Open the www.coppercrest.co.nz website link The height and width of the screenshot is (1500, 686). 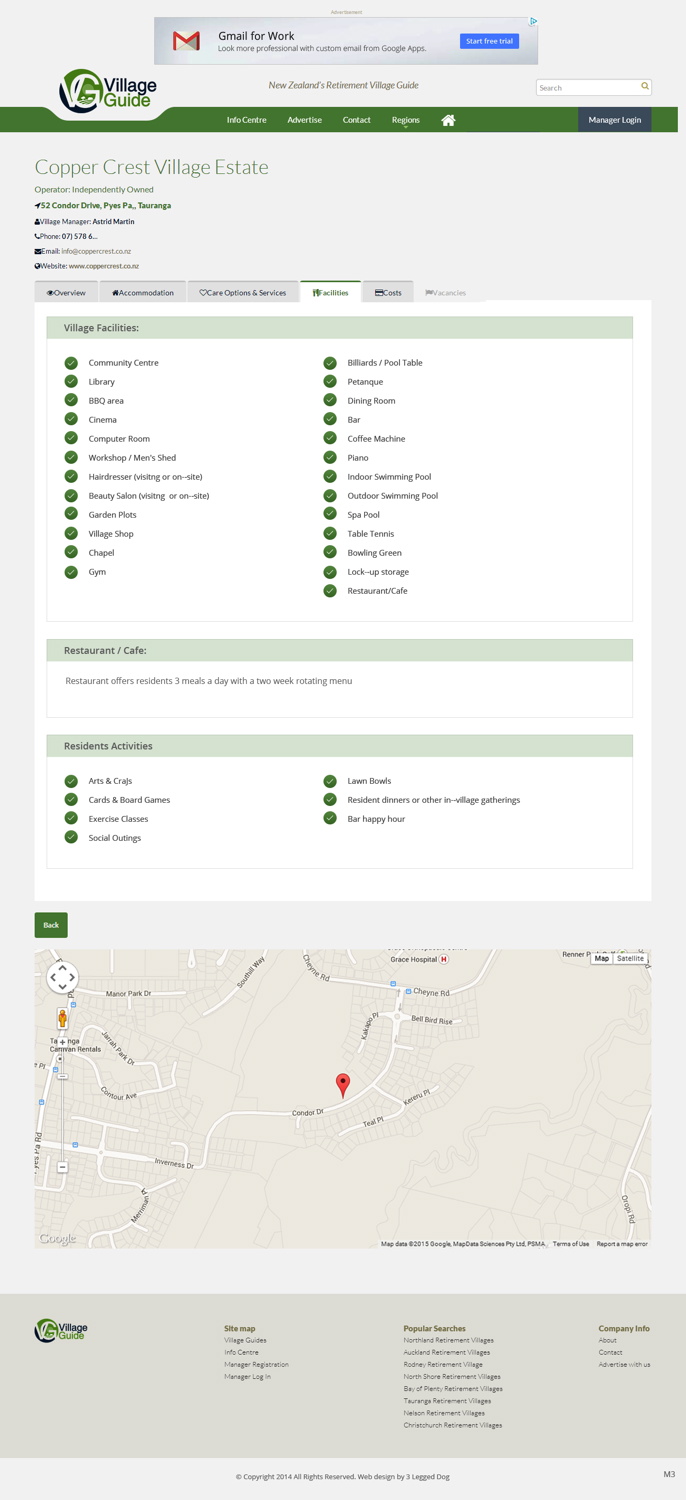(x=104, y=266)
